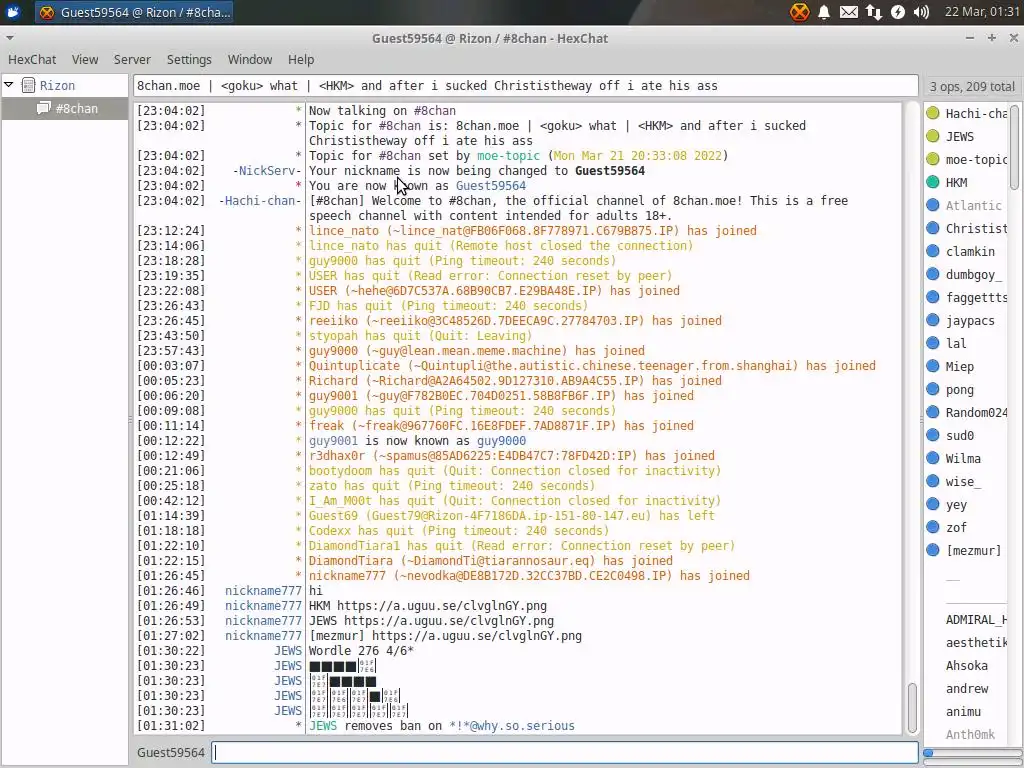This screenshot has width=1024, height=768.
Task: Select Ahsoka user in list
Action: point(967,665)
